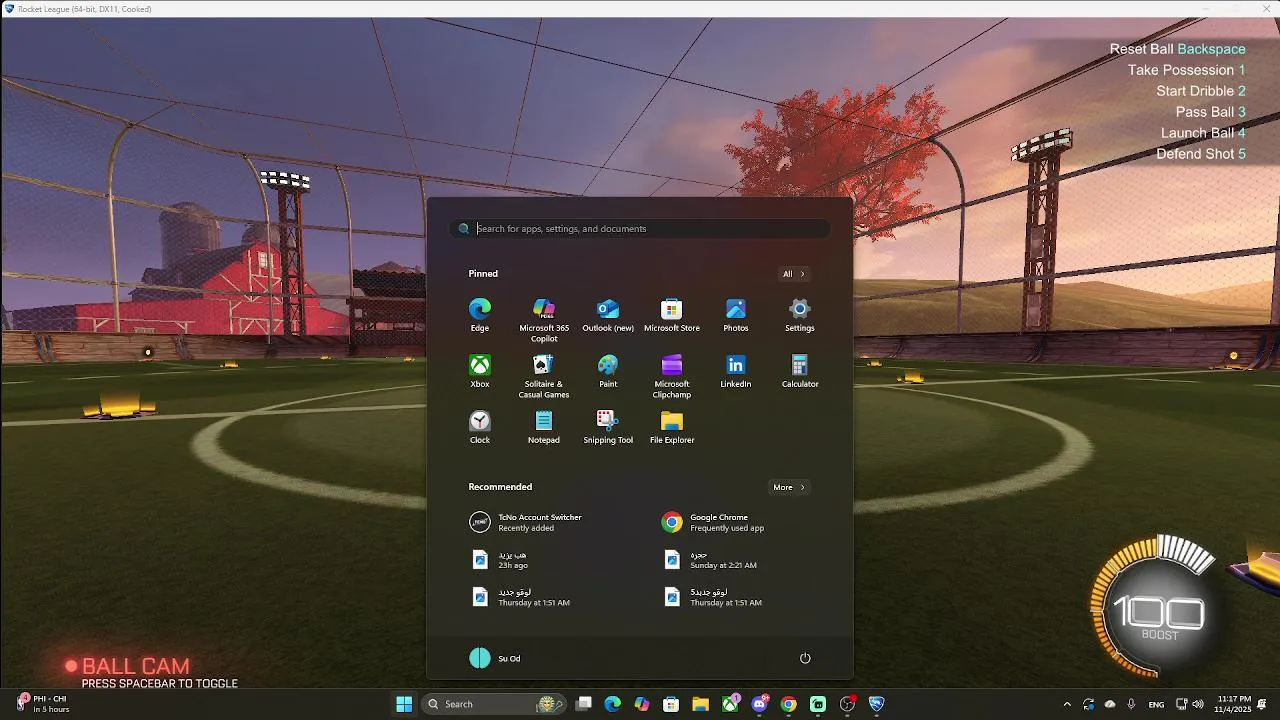Click the Start menu search field
This screenshot has height=720, width=1280.
pos(640,228)
